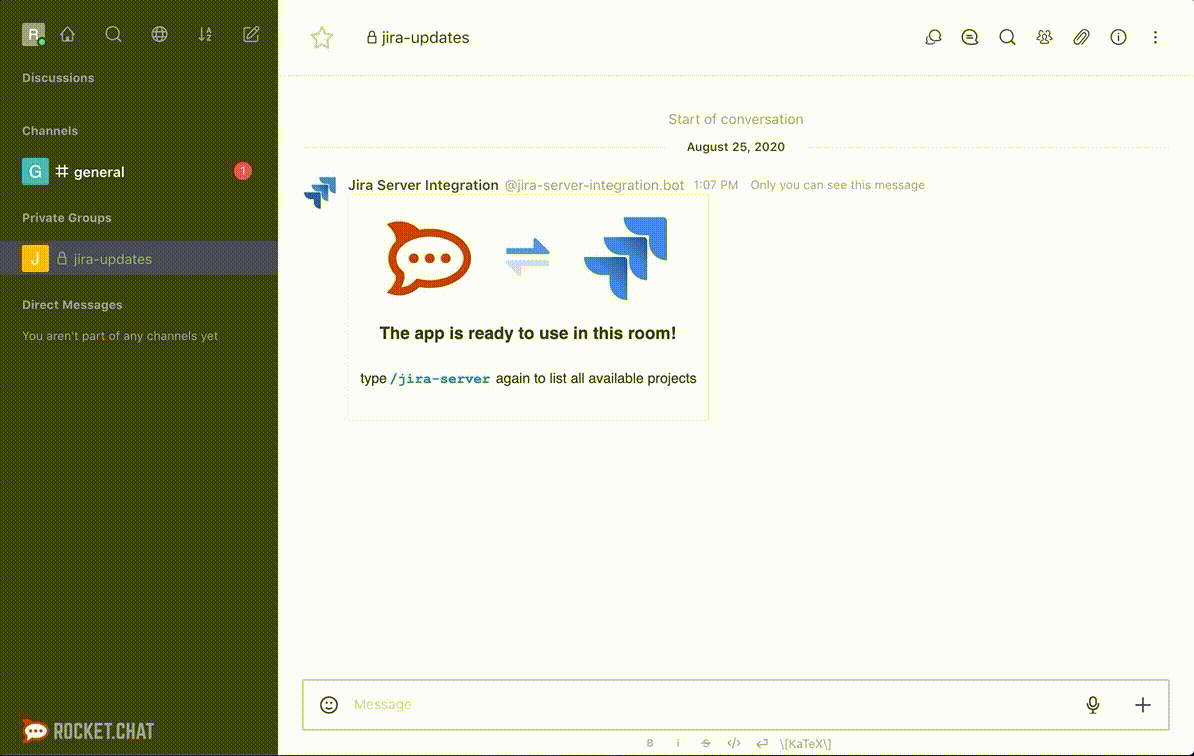Show the Team Members list icon

1044,37
